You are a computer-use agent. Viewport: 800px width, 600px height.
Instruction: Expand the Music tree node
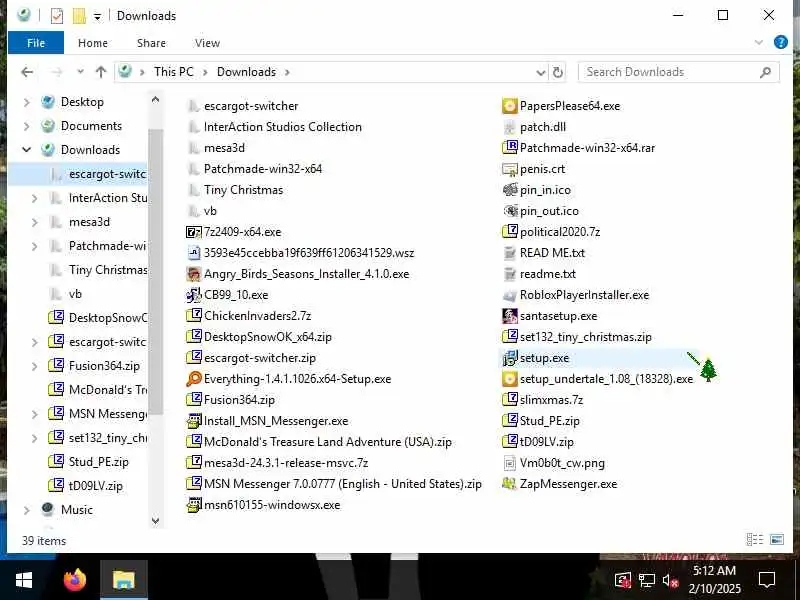(27, 510)
